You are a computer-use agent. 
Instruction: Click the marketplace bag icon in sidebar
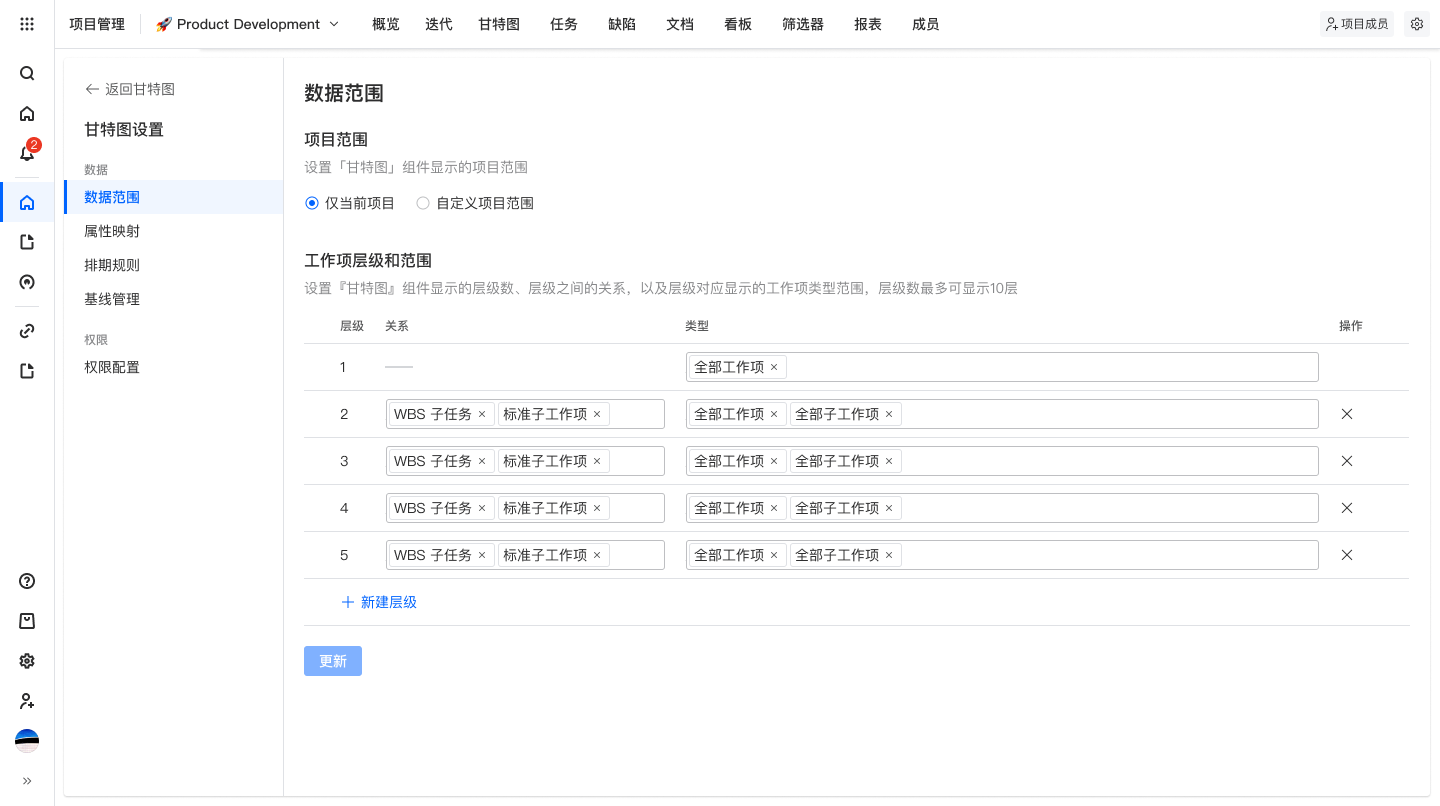coord(27,621)
